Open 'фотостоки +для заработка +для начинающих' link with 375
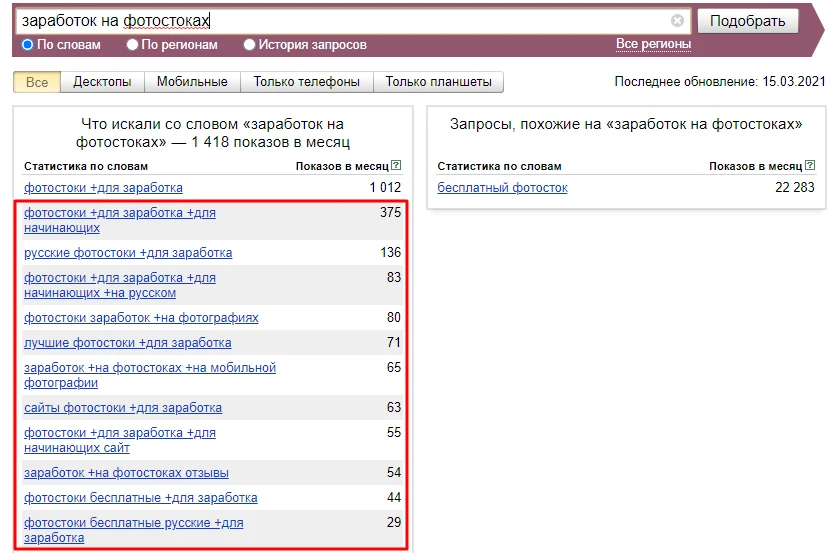The height and width of the screenshot is (553, 837). (x=120, y=220)
